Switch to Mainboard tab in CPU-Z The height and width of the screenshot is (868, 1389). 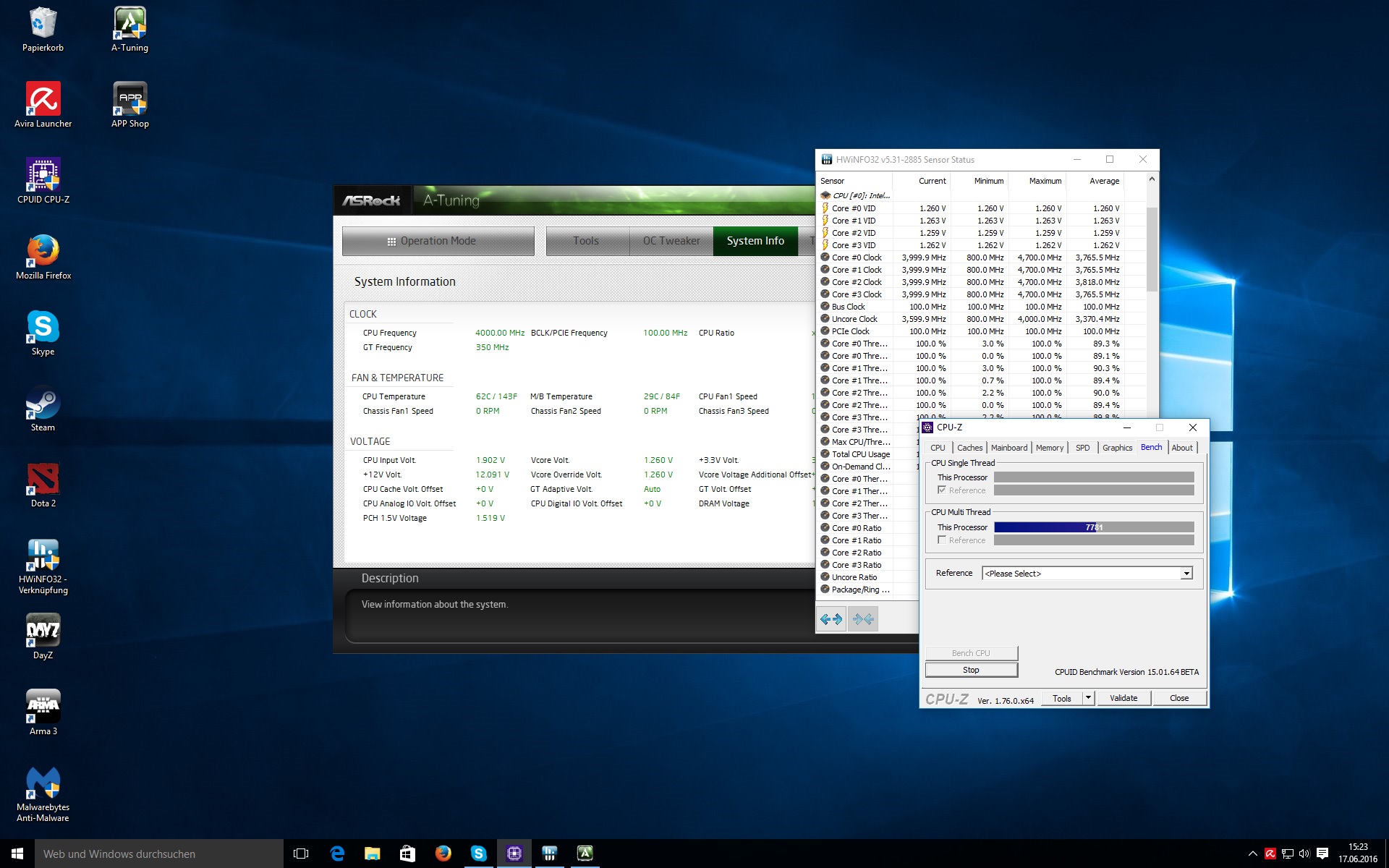click(1008, 448)
